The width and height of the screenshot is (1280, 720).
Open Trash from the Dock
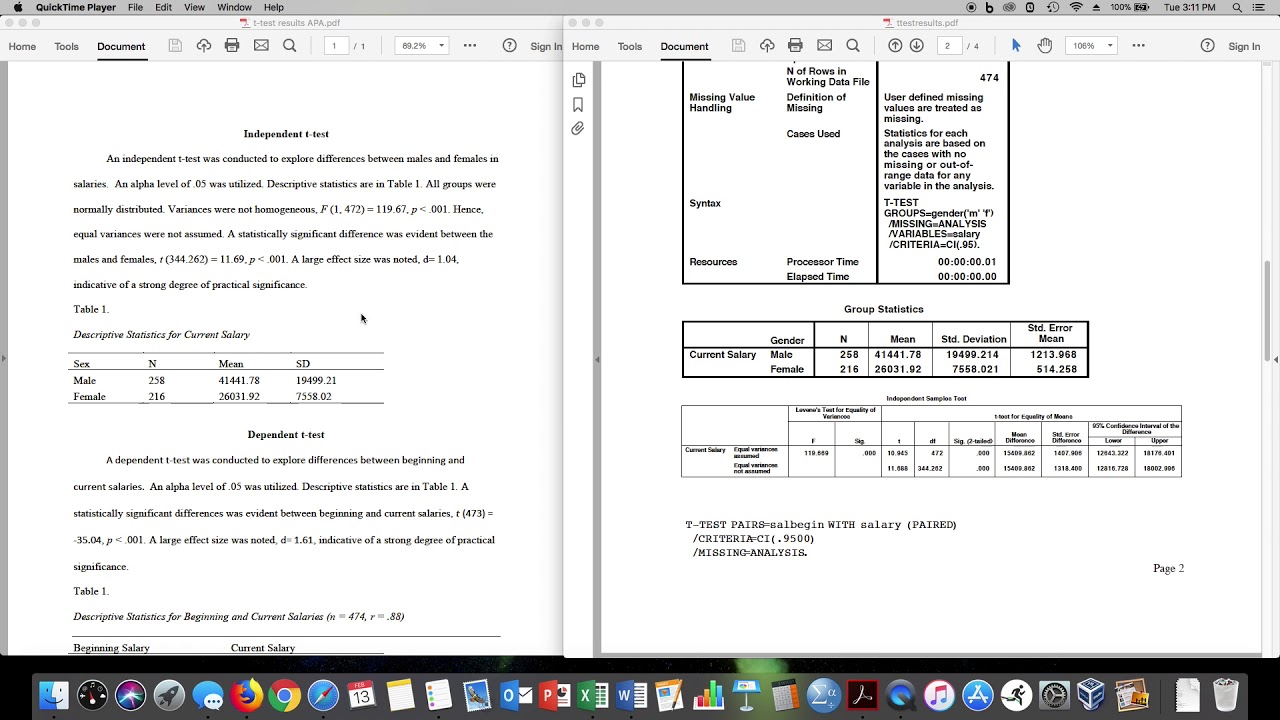pyautogui.click(x=1225, y=695)
